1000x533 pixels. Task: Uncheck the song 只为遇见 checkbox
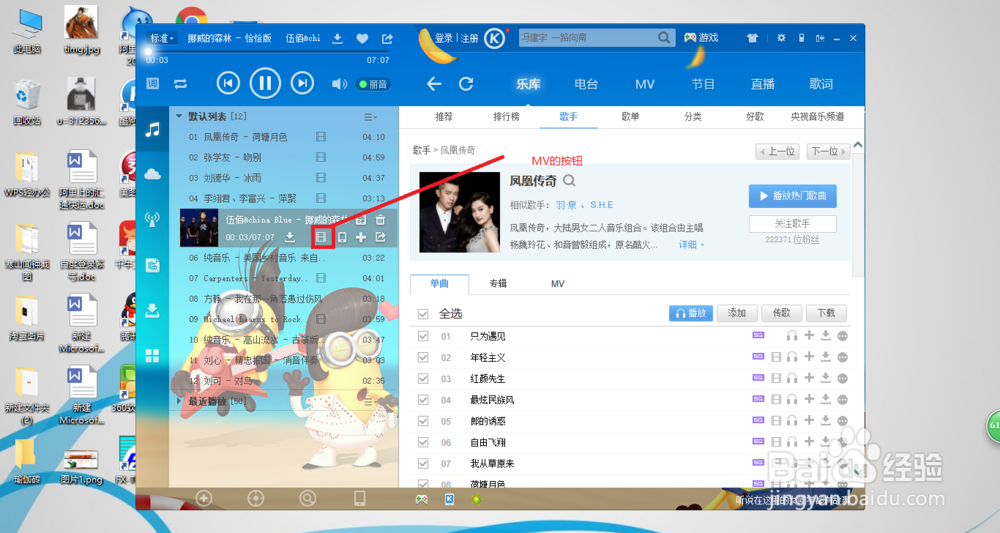[423, 336]
